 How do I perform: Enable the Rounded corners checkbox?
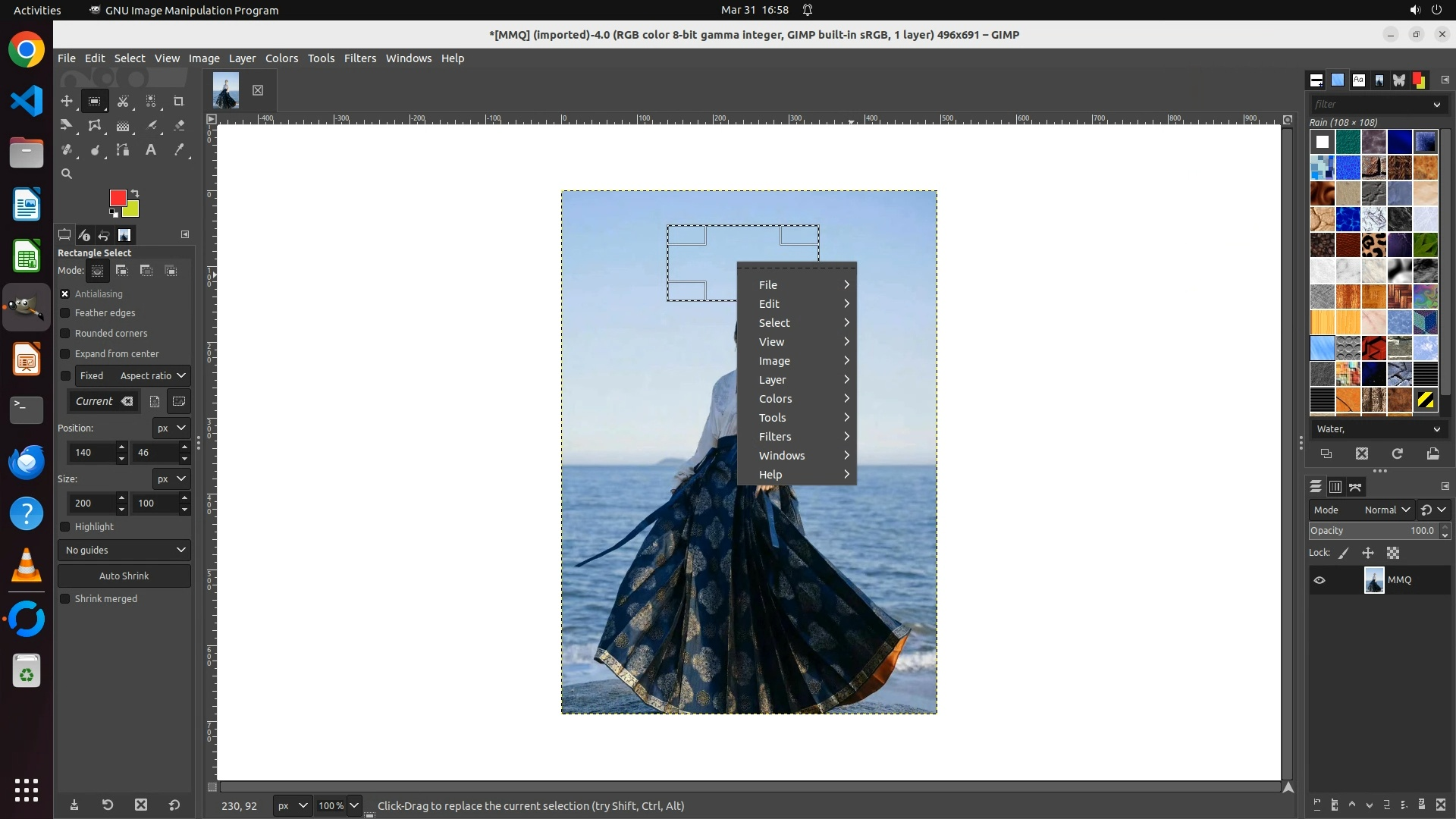pyautogui.click(x=65, y=334)
